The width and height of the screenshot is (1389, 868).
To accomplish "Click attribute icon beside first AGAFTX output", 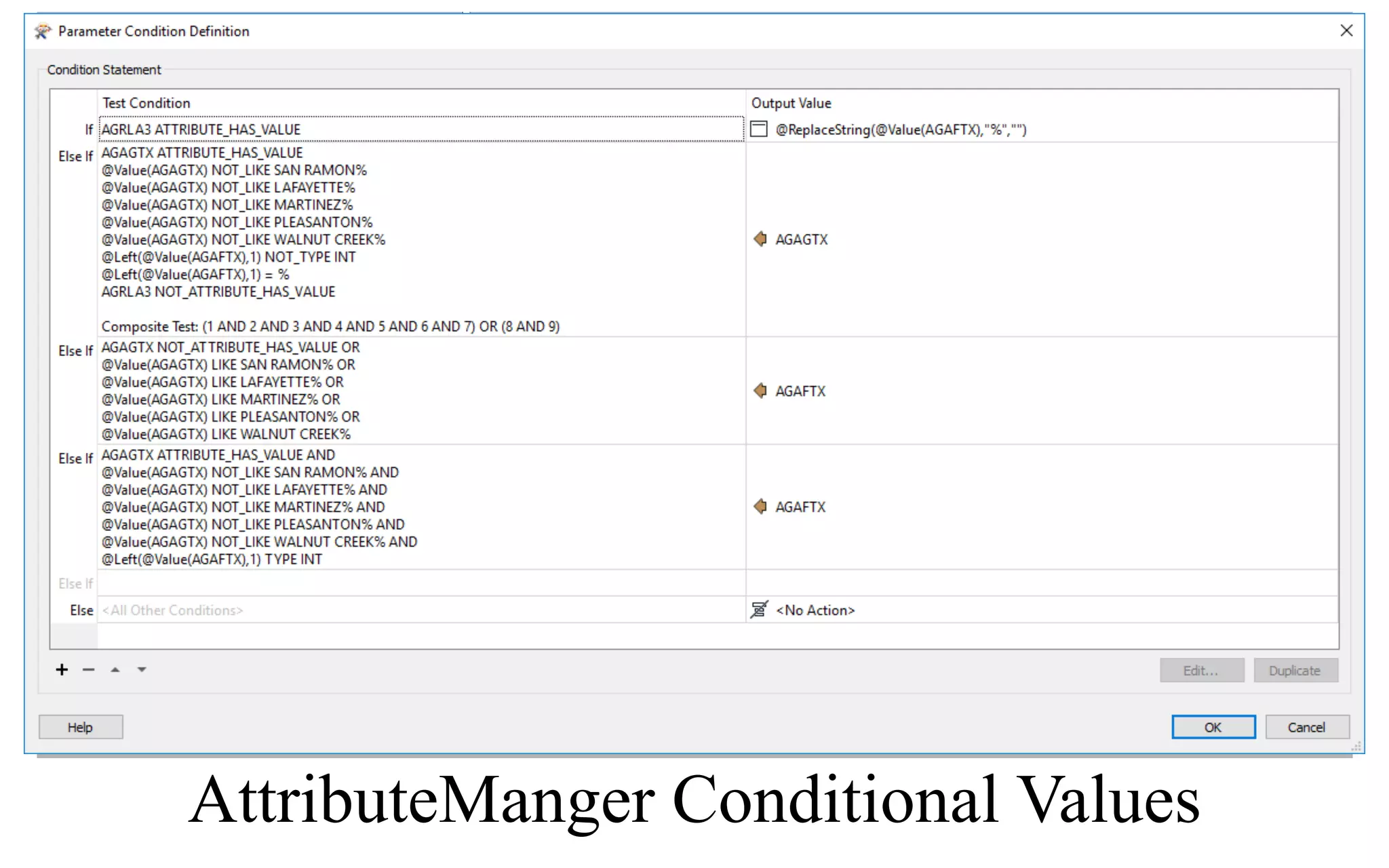I will [760, 391].
